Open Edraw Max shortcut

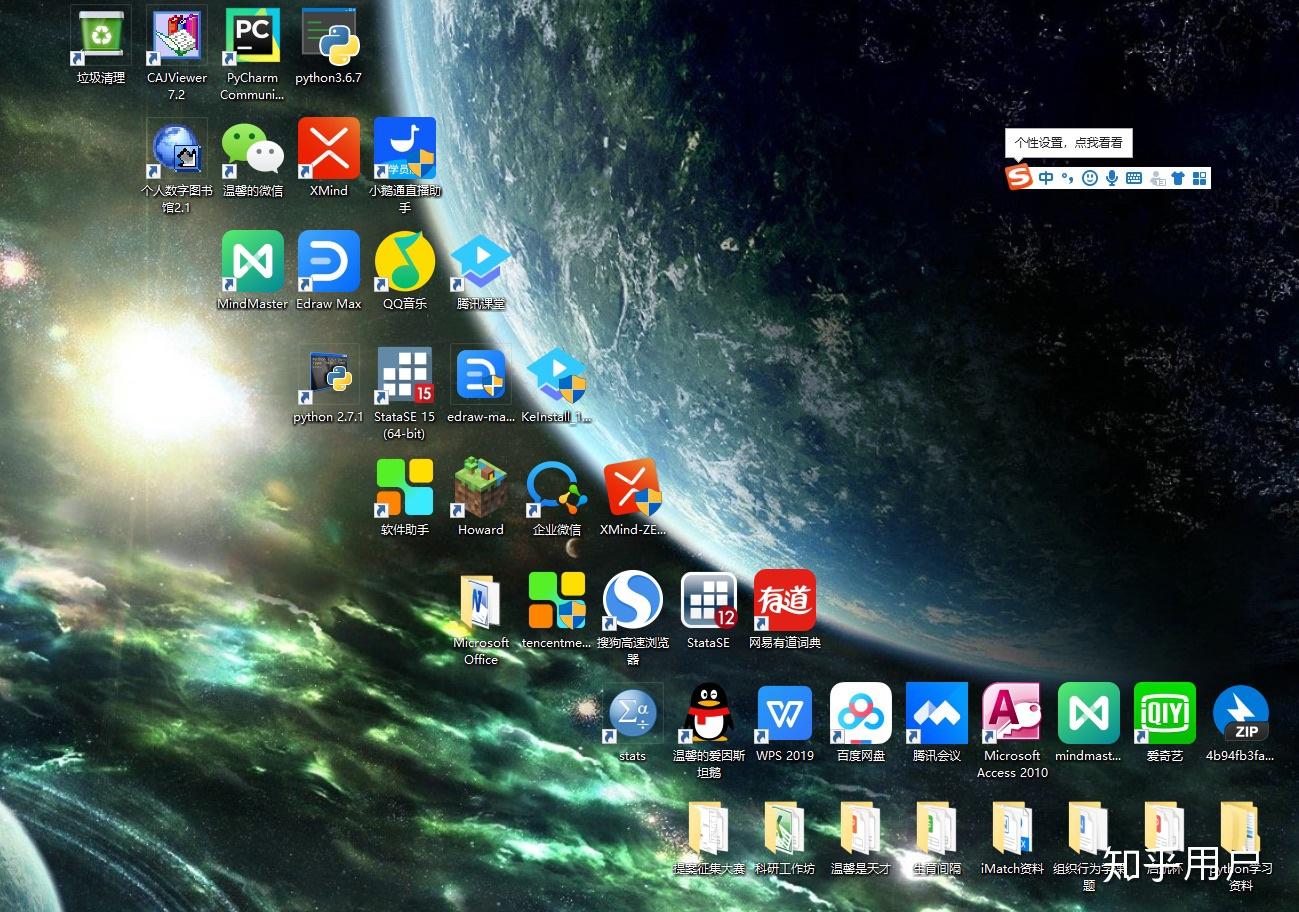pos(329,262)
